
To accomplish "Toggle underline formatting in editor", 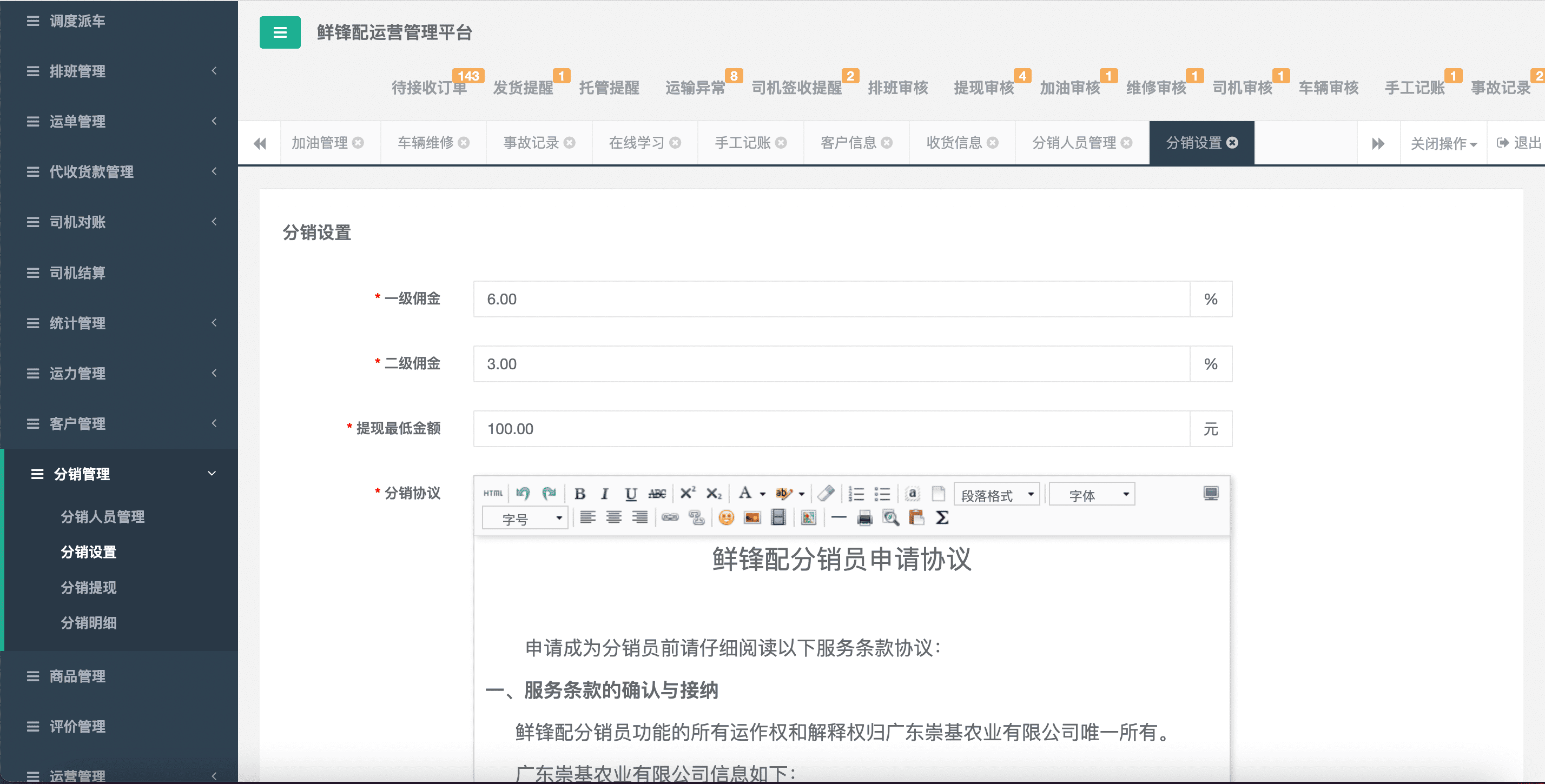I will coord(630,493).
